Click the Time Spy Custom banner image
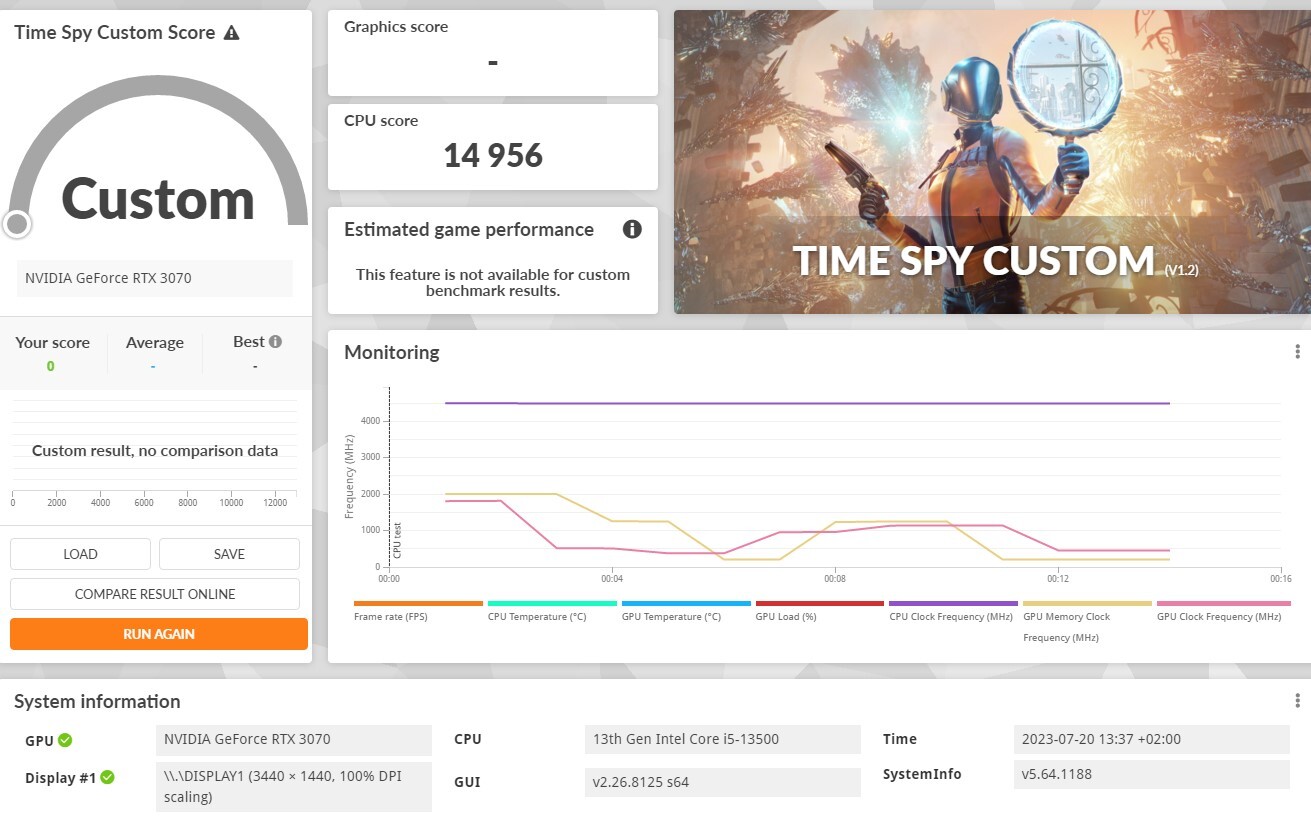Image resolution: width=1311 pixels, height=818 pixels. tap(992, 162)
